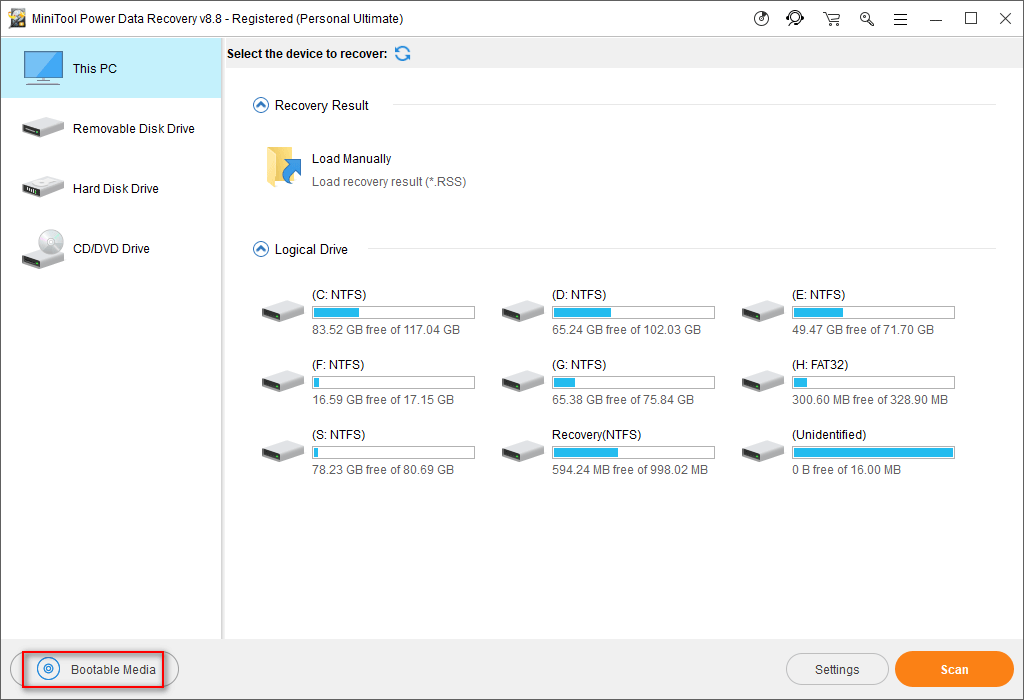Click the Load Manually folder icon
Viewport: 1024px width, 700px height.
(x=283, y=166)
